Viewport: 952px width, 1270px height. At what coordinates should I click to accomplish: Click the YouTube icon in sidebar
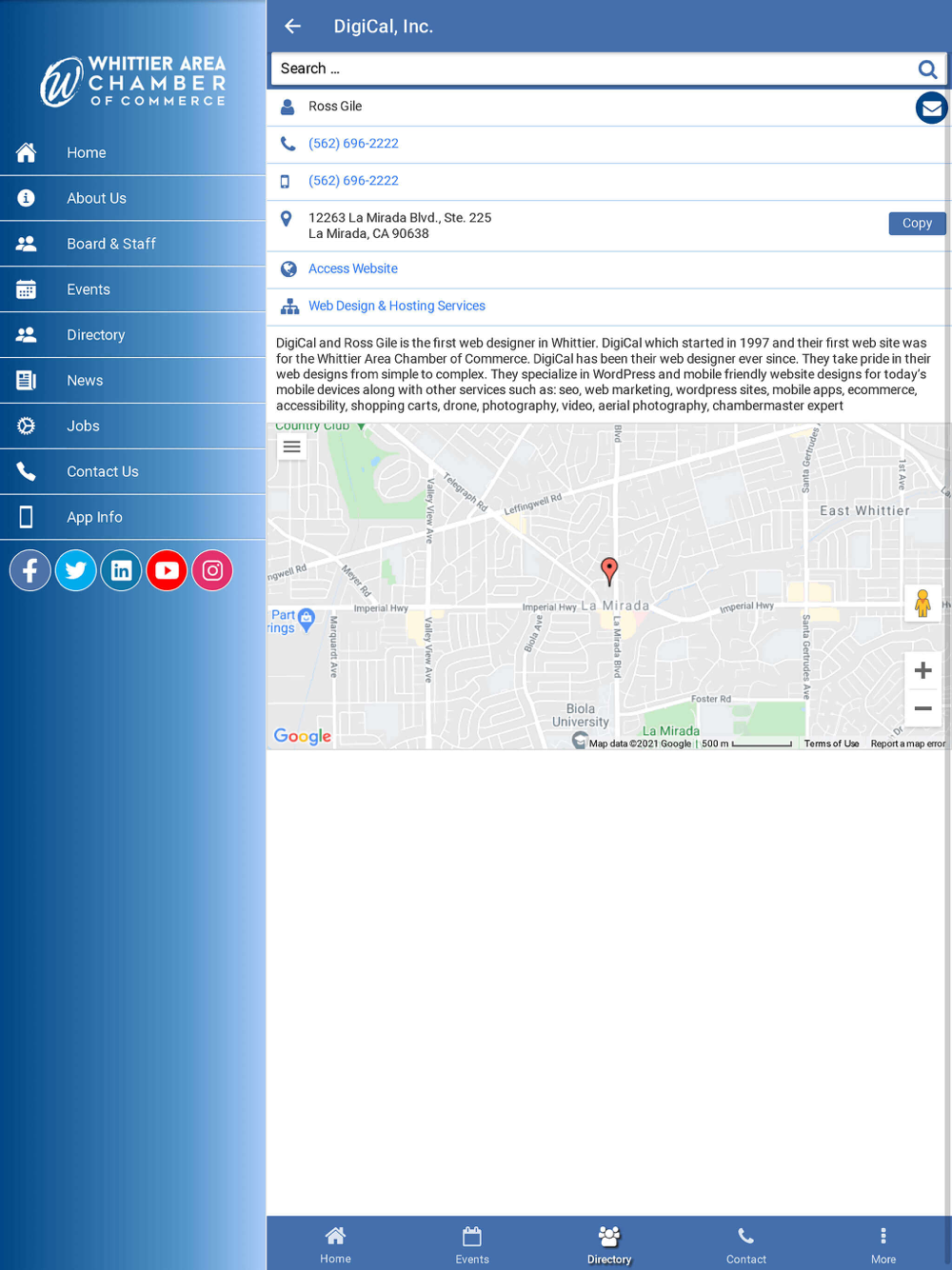[167, 570]
